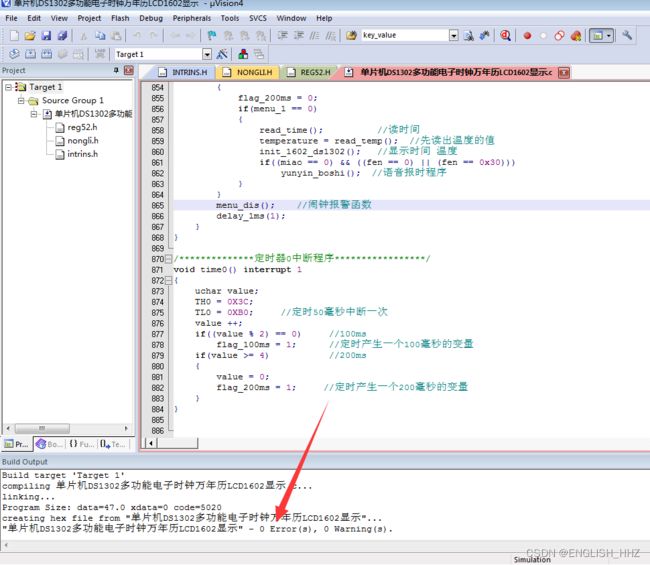Image resolution: width=650 pixels, height=565 pixels.
Task: Click the Save file toolbar icon
Action: (46, 35)
